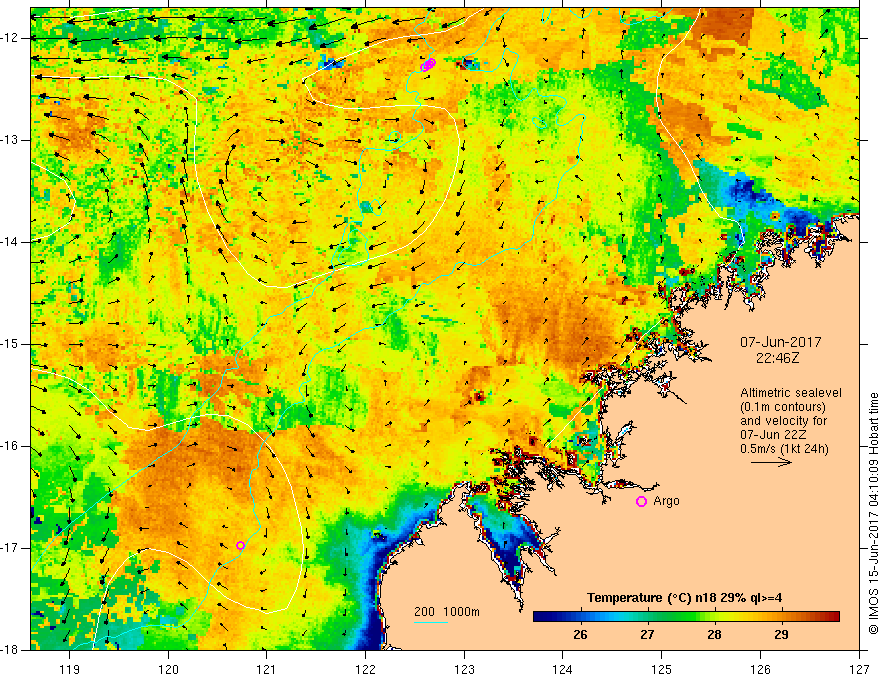Click longitude axis label 122
This screenshot has height=680, width=880.
point(365,669)
